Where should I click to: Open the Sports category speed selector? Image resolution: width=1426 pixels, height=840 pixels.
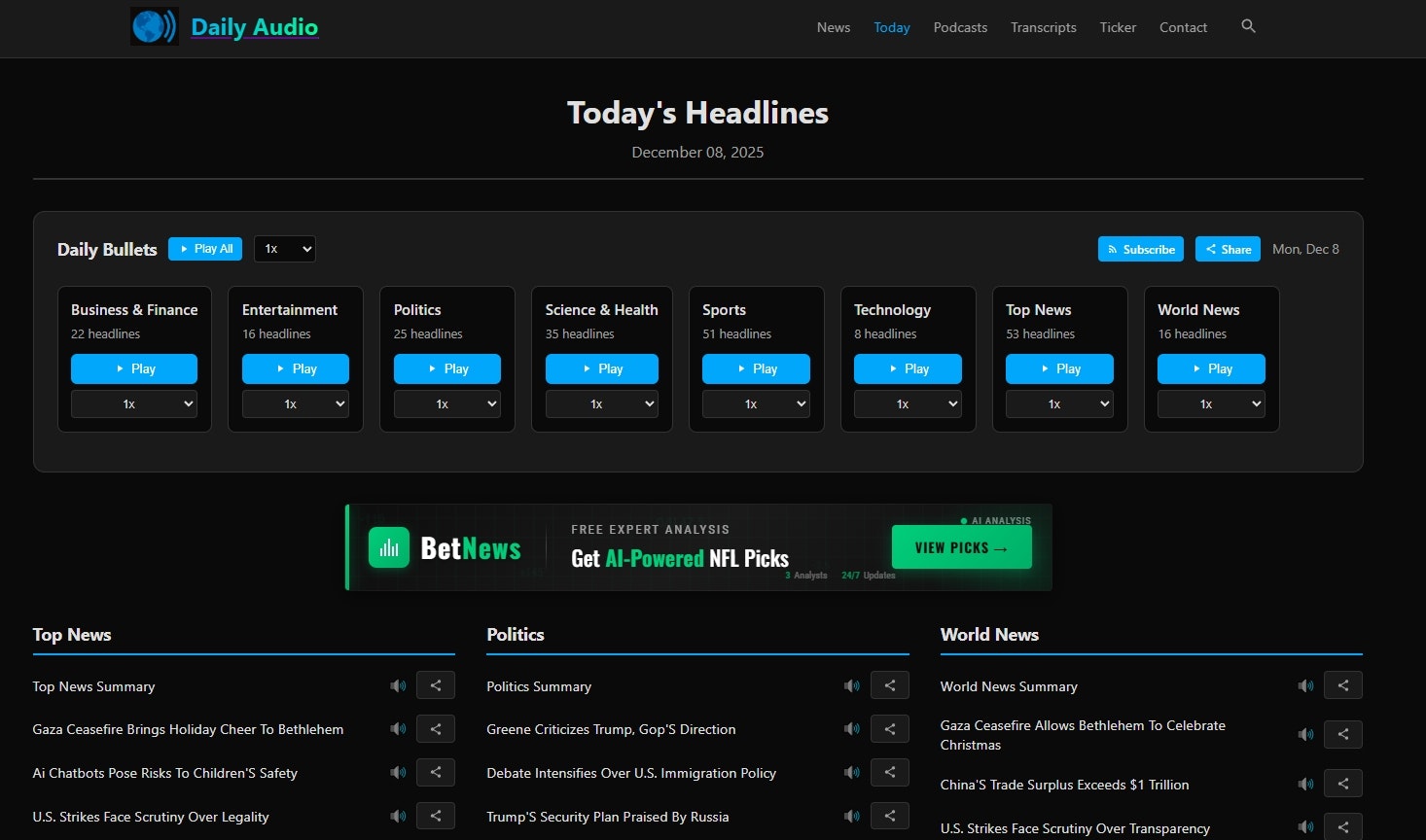[x=756, y=403]
